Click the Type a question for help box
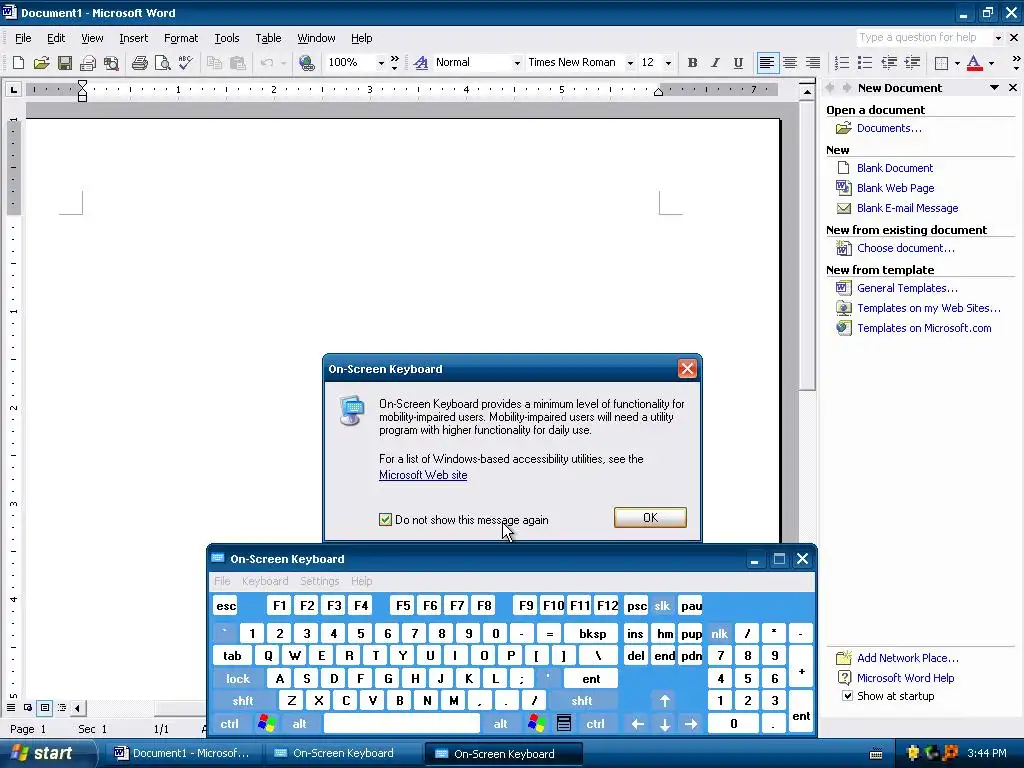Viewport: 1024px width, 768px height. pyautogui.click(x=923, y=37)
